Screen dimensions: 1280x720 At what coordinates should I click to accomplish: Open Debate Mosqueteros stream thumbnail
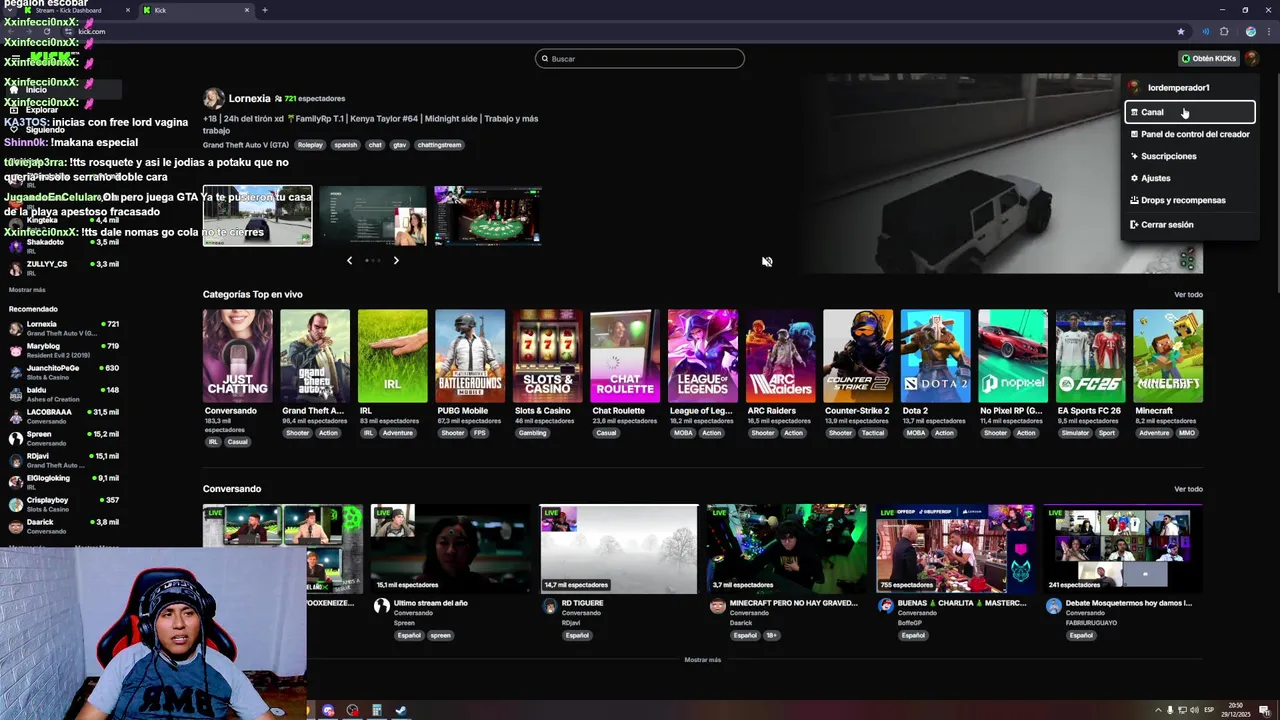(x=1124, y=549)
